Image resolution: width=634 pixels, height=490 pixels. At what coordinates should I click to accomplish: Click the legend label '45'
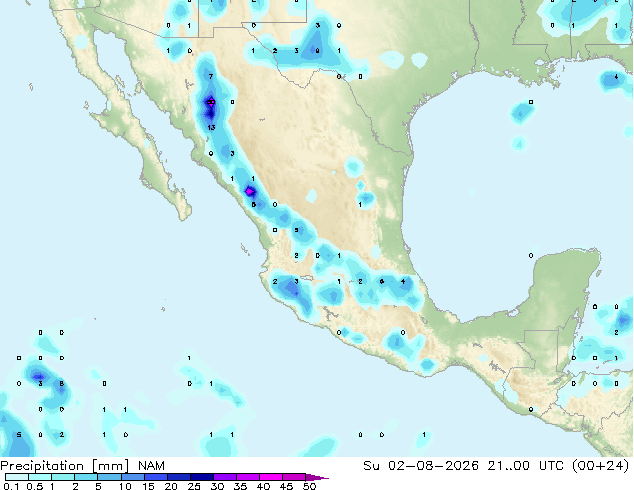[x=287, y=486]
